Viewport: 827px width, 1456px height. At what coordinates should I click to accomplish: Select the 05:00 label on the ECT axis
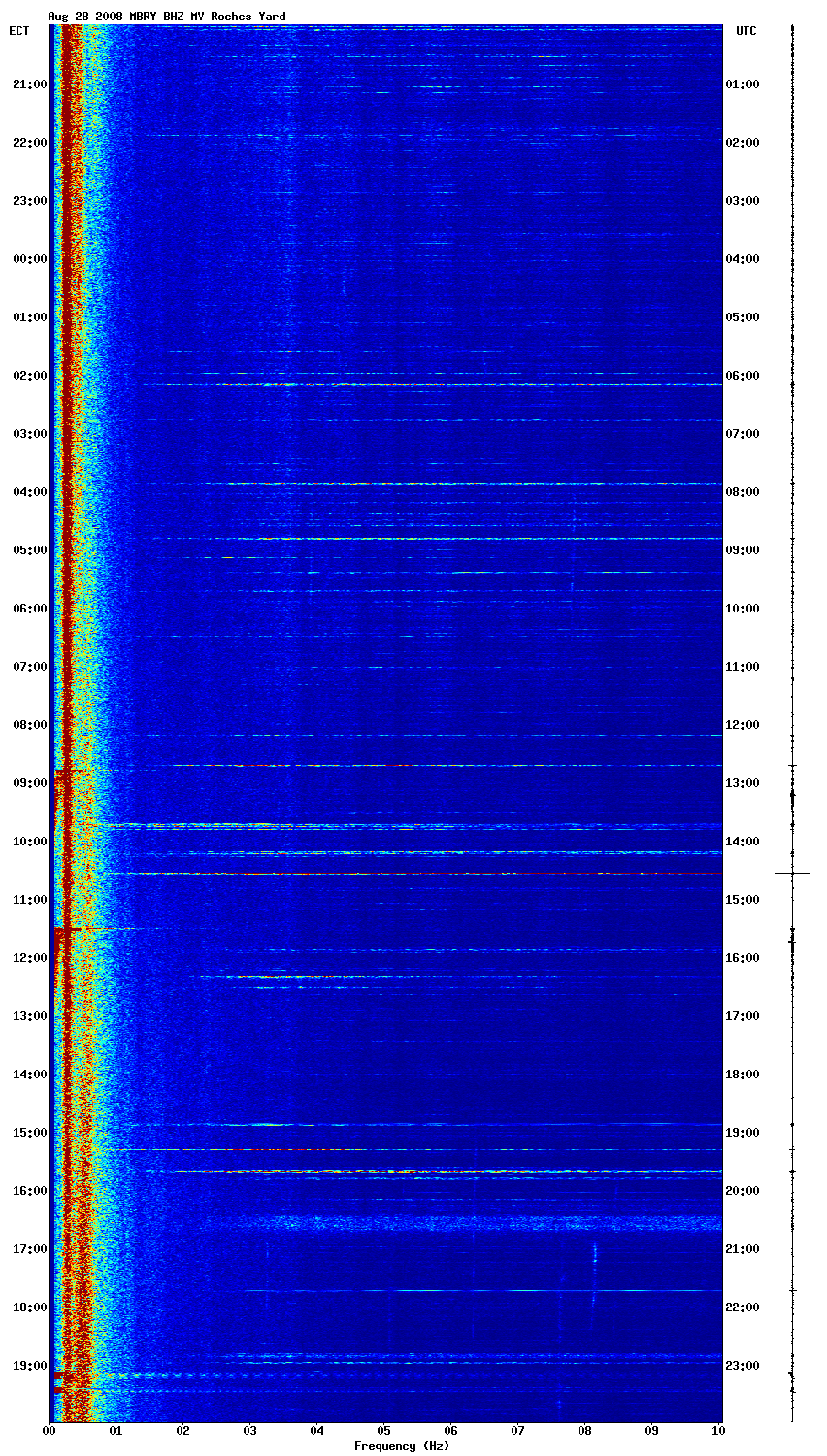pos(30,550)
